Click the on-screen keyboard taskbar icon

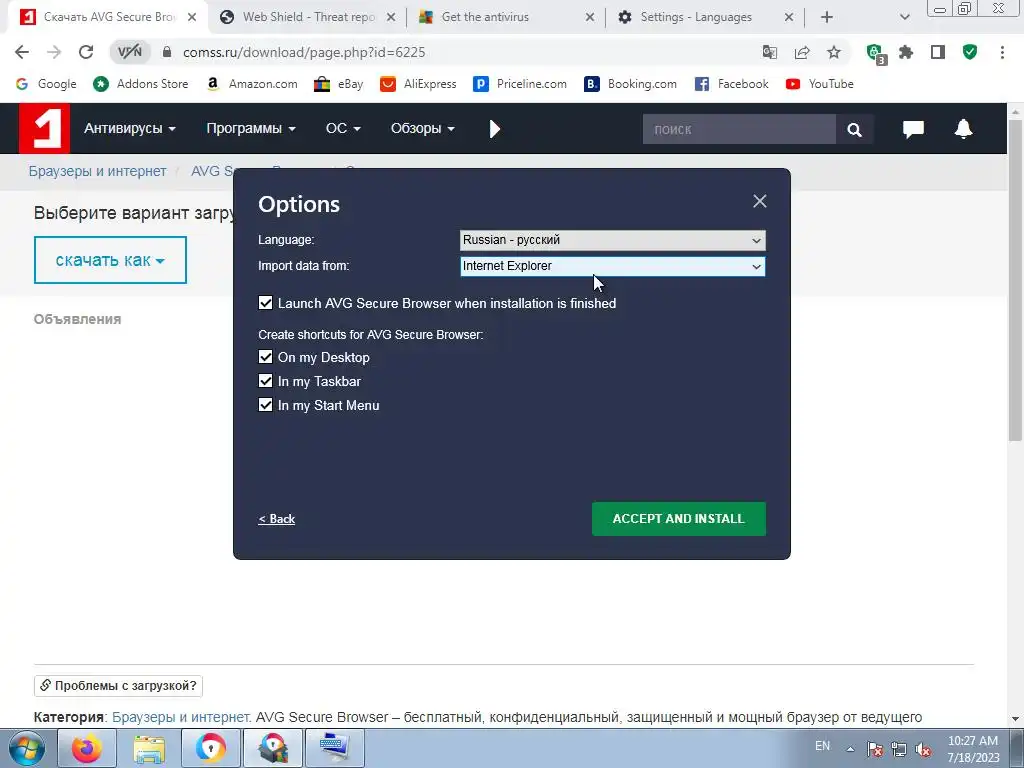334,748
